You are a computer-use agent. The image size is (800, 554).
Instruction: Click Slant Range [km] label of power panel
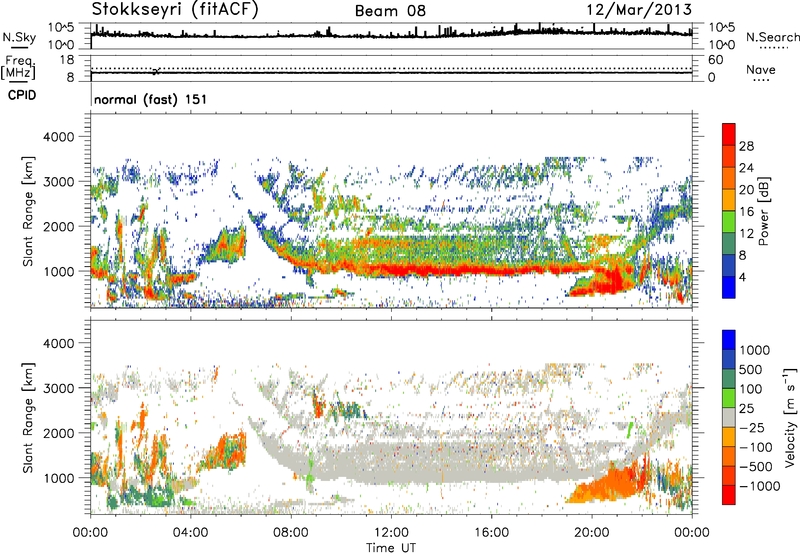click(28, 211)
